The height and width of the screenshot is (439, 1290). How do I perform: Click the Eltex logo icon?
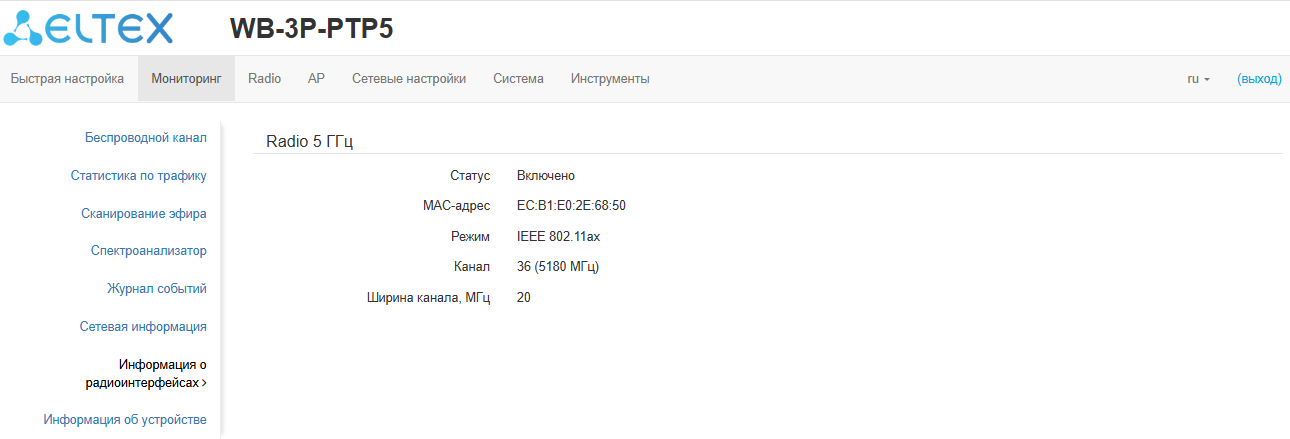[x=90, y=28]
